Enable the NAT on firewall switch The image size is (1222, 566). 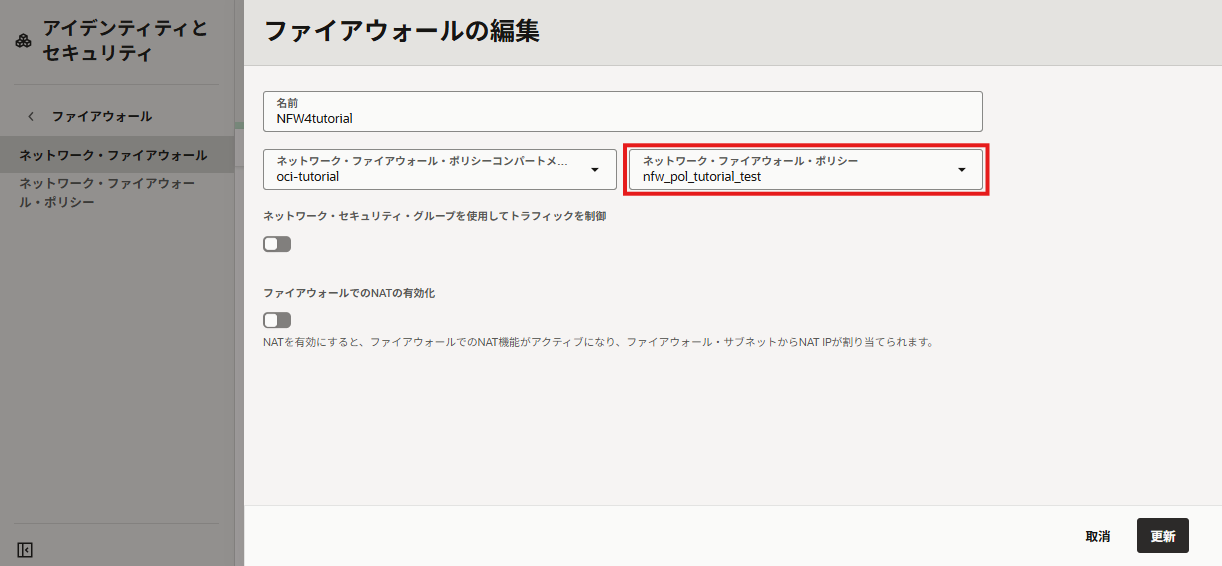(277, 320)
